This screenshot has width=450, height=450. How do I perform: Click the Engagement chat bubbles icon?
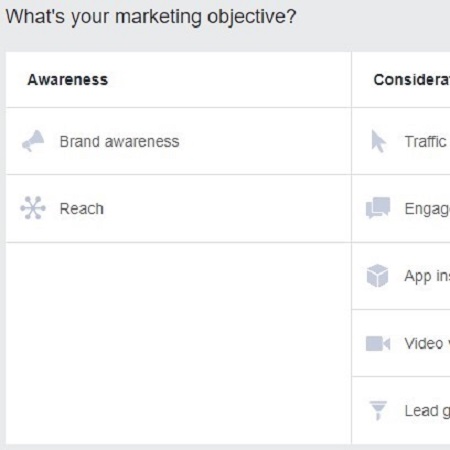pos(378,208)
